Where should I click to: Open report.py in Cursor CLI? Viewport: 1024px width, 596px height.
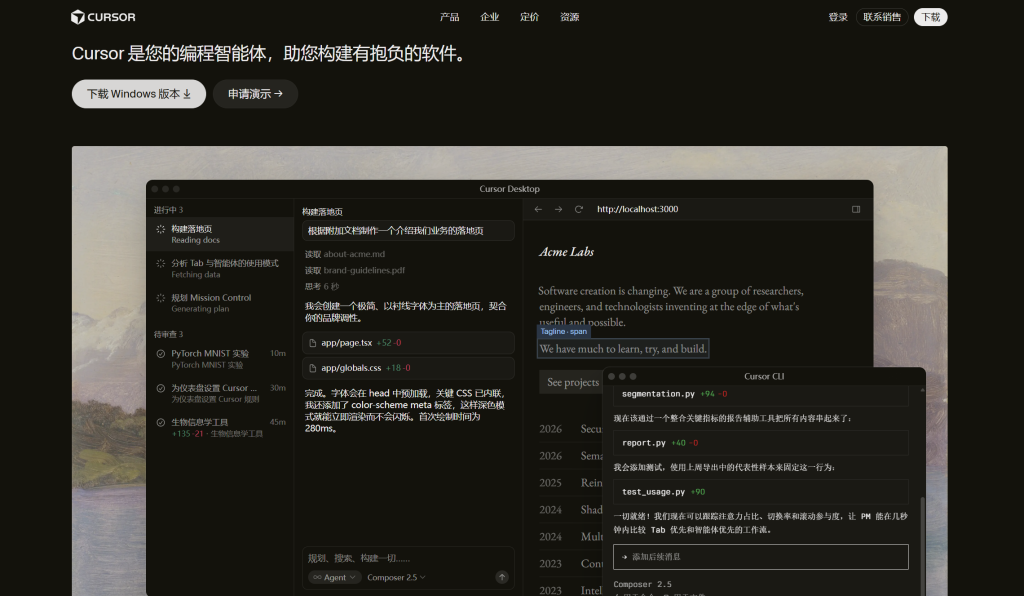click(x=761, y=443)
